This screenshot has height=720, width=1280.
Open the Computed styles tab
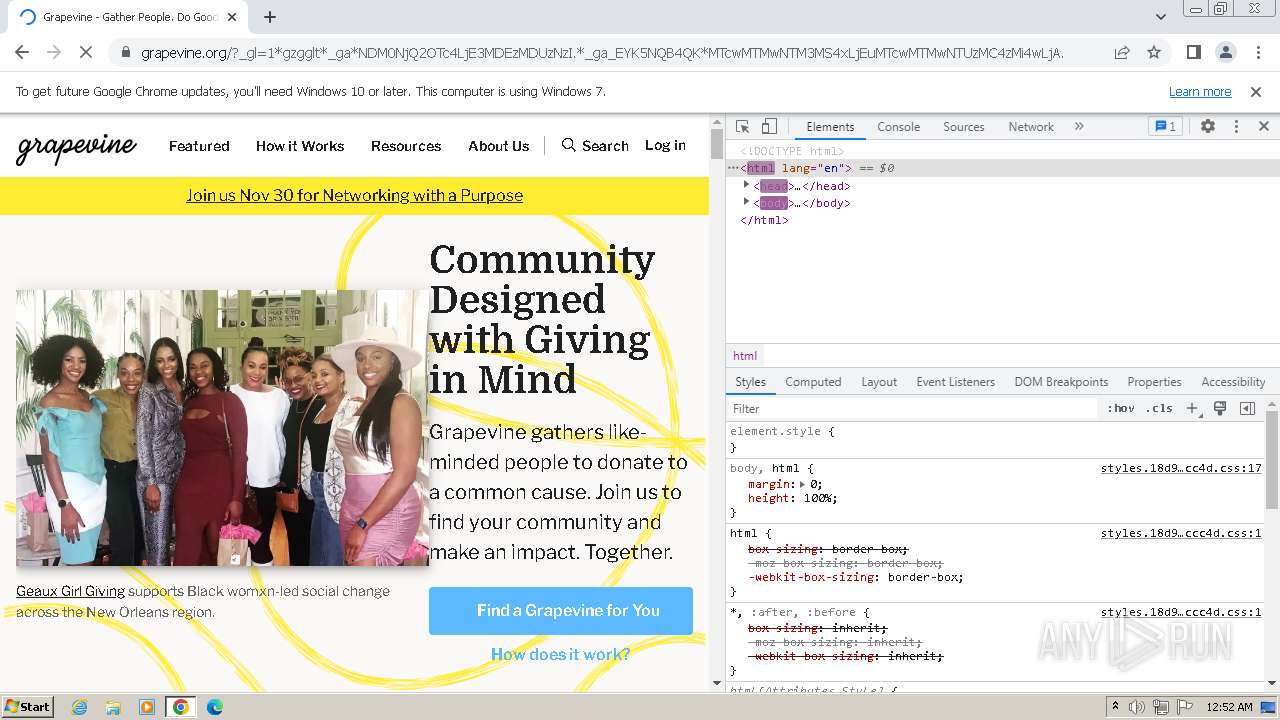pos(813,382)
